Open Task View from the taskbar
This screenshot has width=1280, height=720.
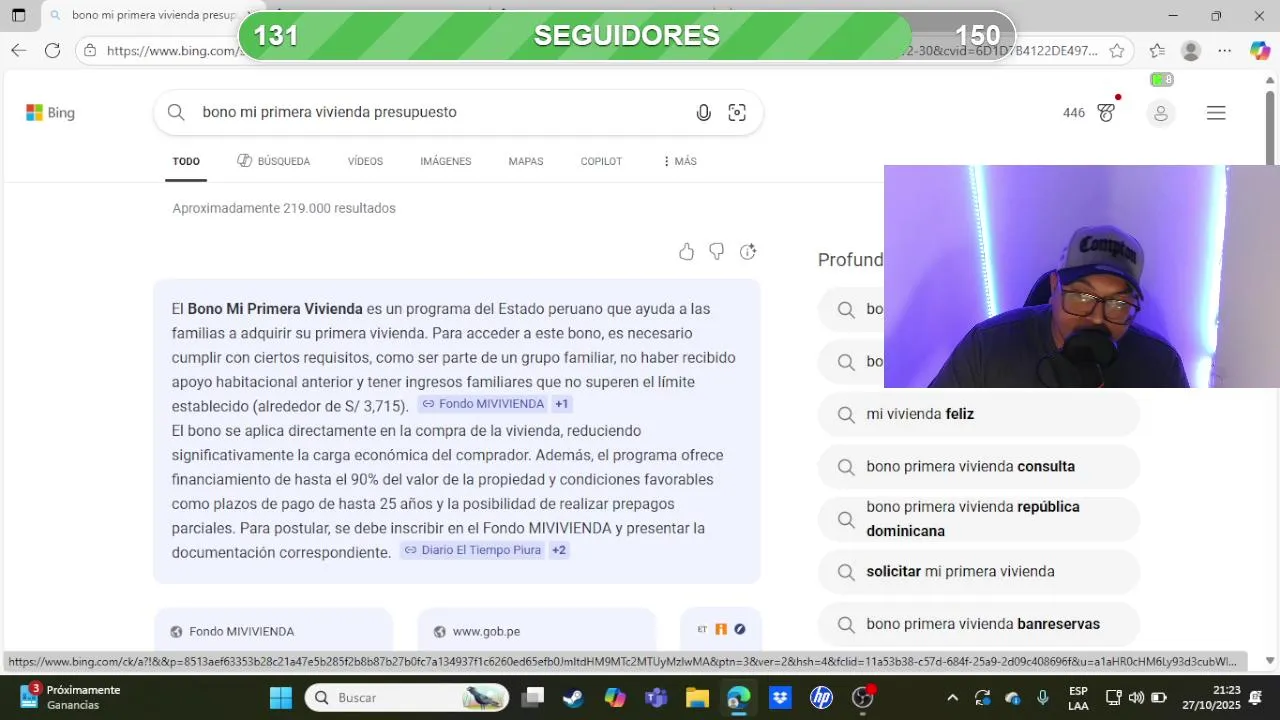(533, 697)
